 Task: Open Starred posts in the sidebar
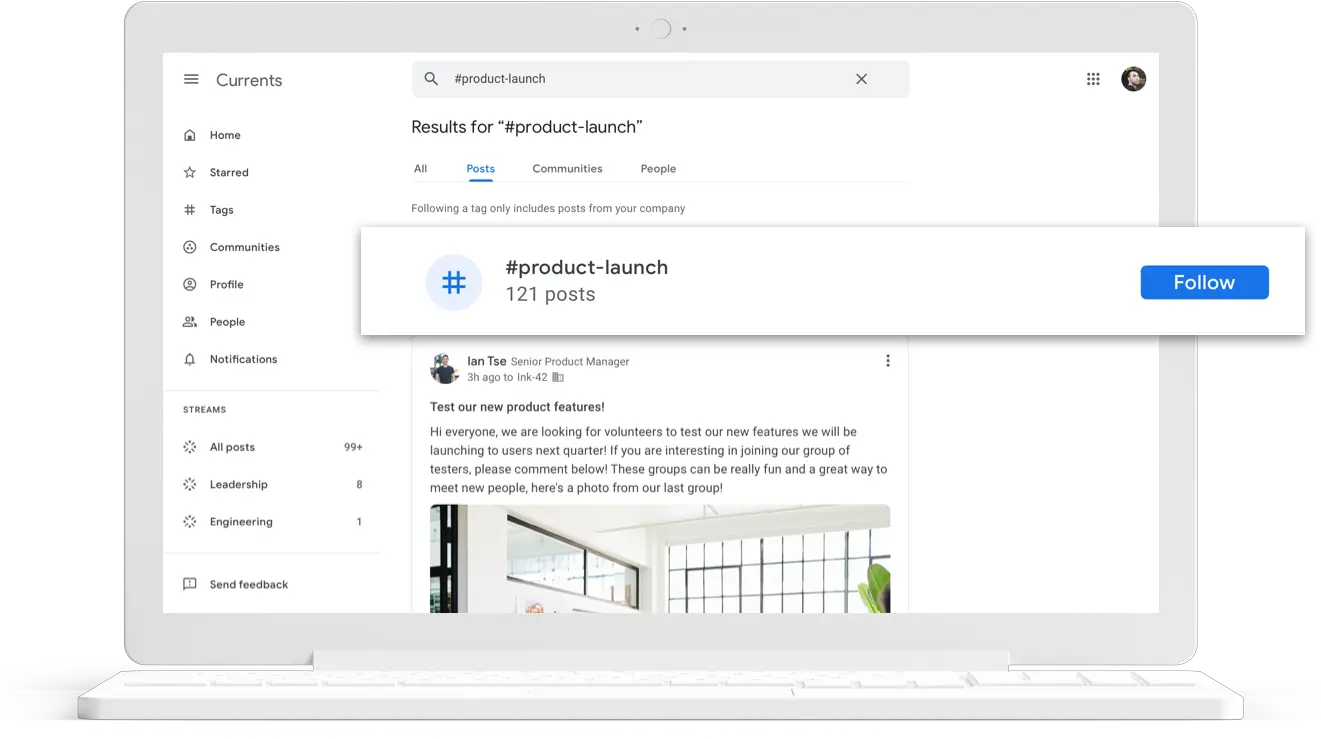coord(228,173)
